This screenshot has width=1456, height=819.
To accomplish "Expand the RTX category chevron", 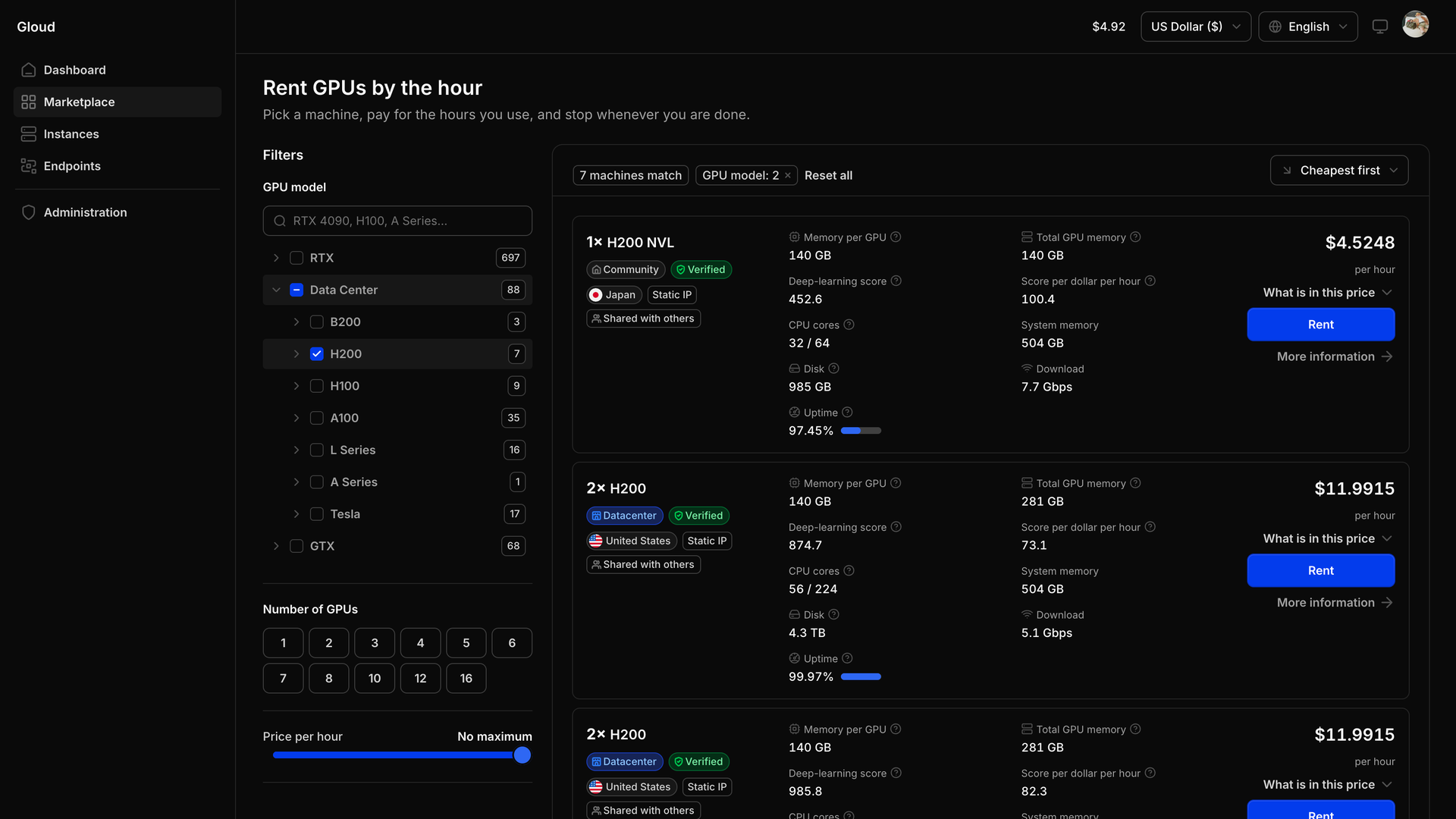I will coord(276,258).
